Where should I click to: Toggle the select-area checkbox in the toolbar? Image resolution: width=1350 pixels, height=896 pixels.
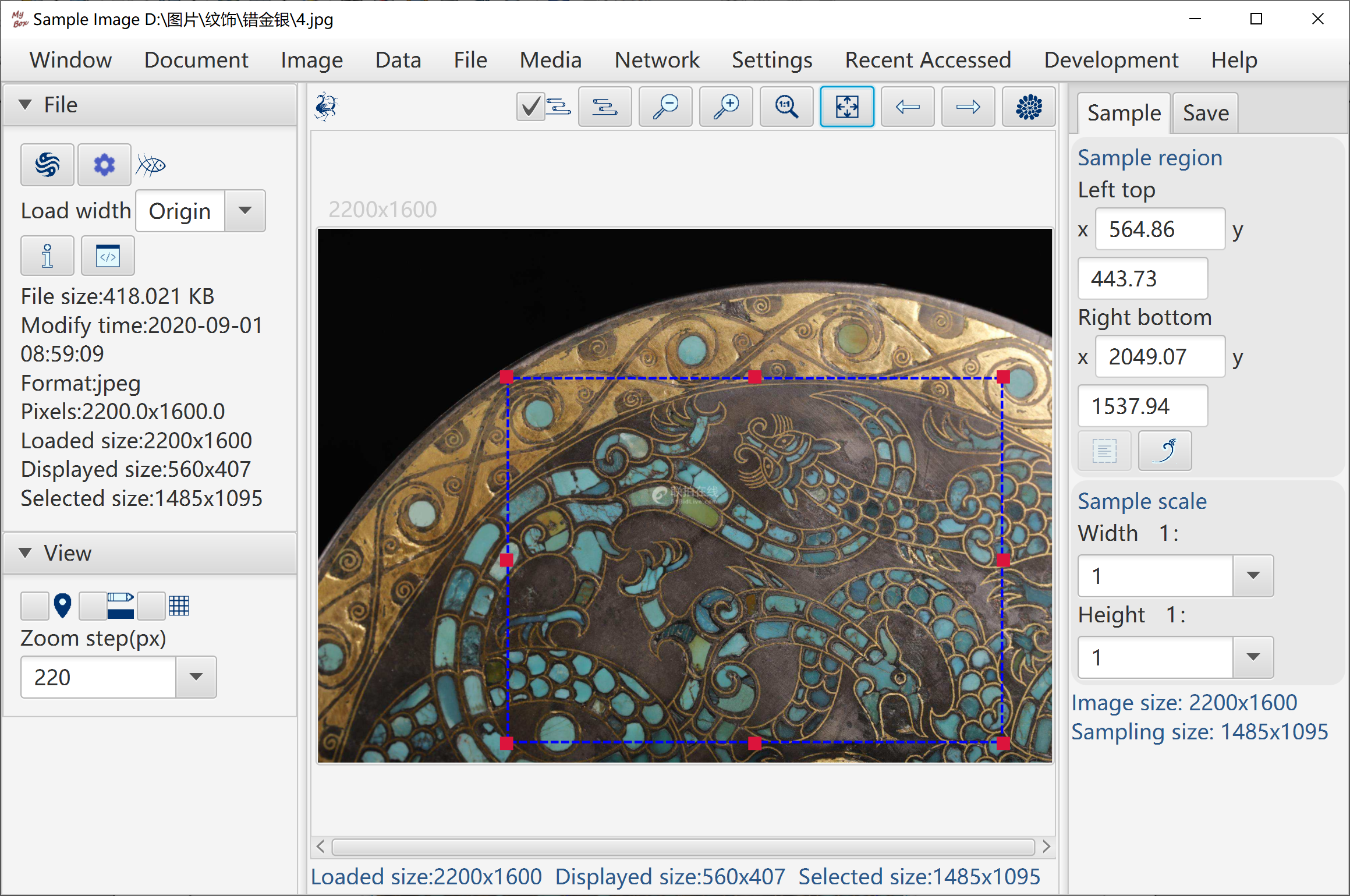pyautogui.click(x=530, y=107)
